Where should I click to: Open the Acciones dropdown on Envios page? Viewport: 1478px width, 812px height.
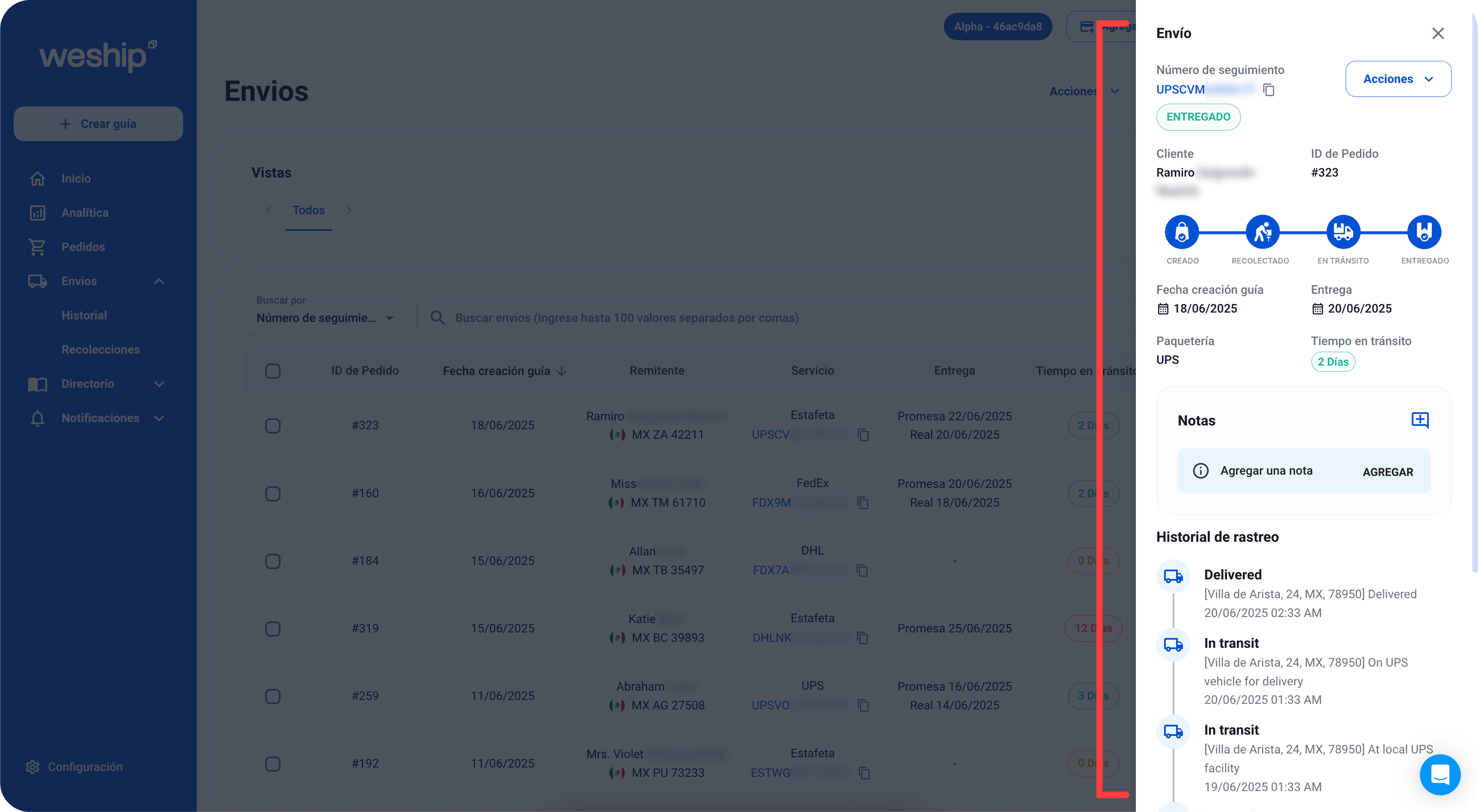1084,91
